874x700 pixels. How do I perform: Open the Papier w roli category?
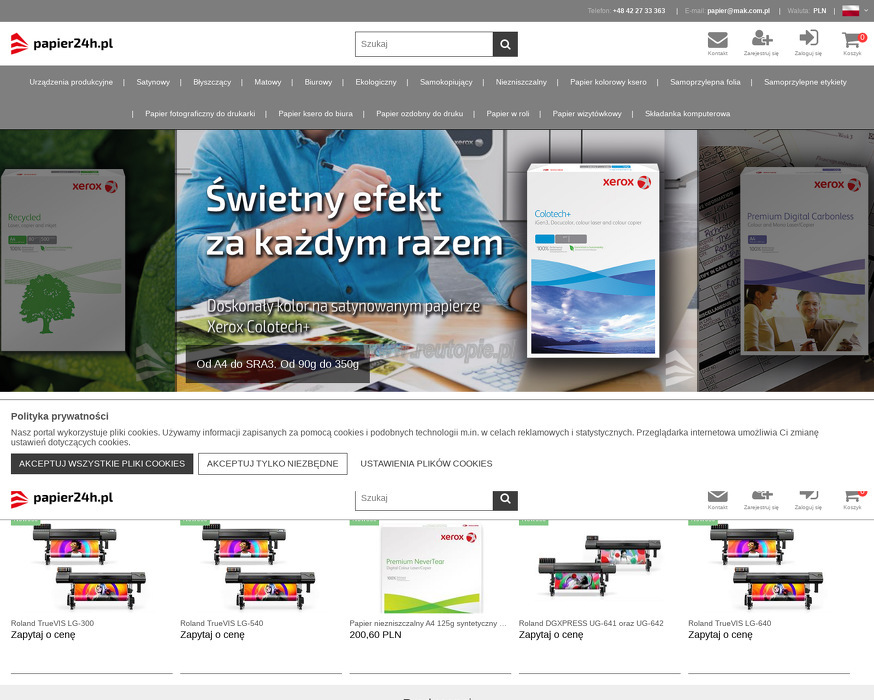click(508, 114)
